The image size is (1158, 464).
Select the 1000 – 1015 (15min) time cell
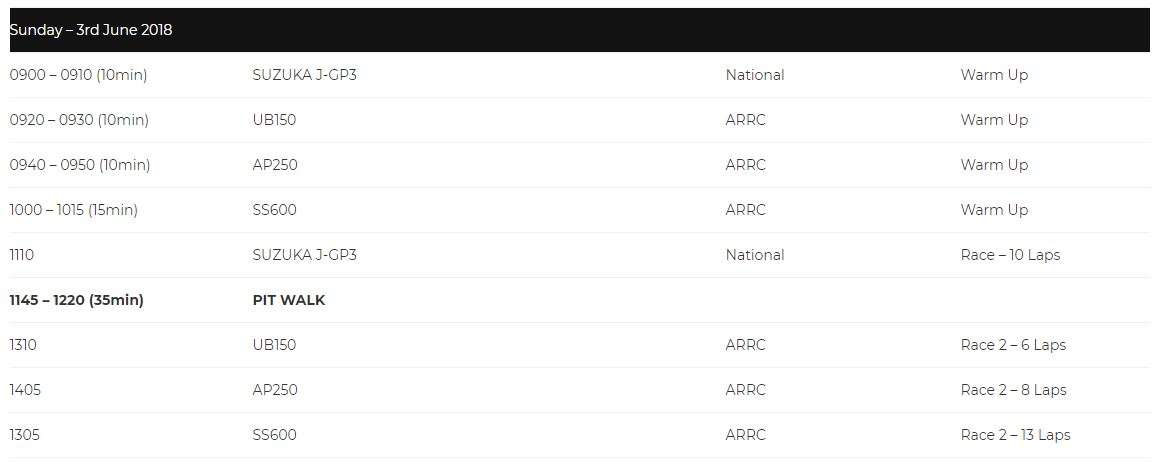click(x=74, y=210)
